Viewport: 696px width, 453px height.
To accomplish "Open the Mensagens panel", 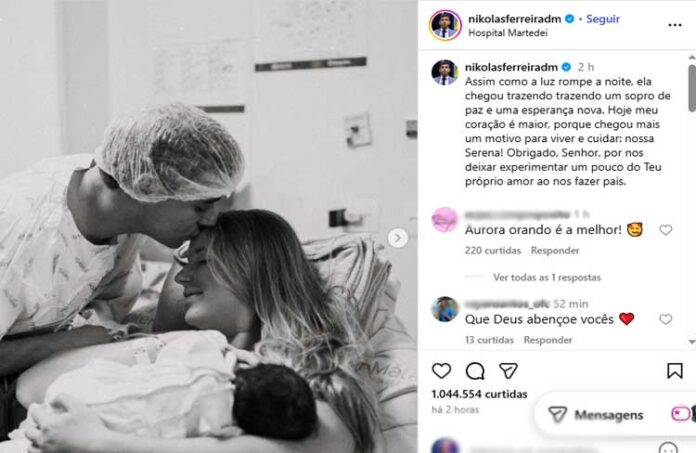I will [x=608, y=415].
